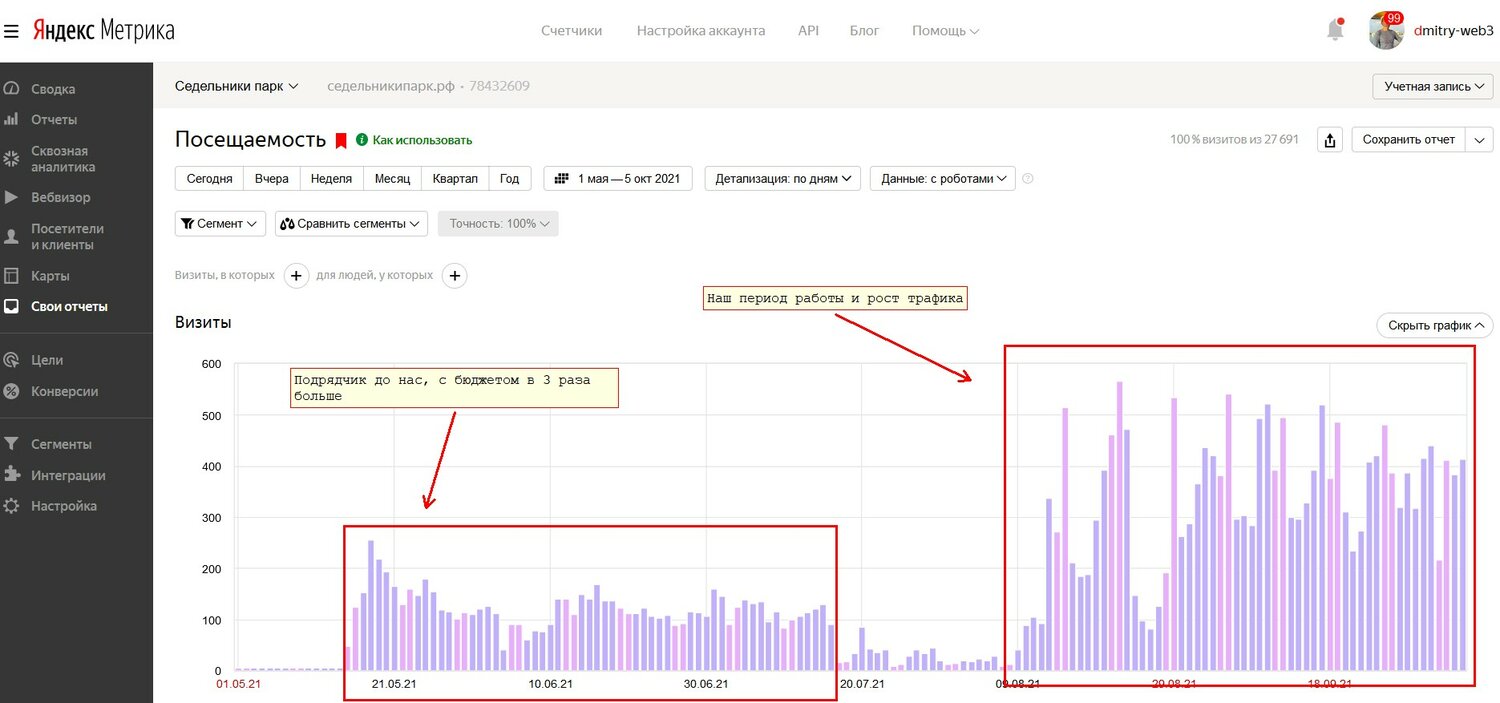The height and width of the screenshot is (703, 1500).
Task: Open the date range 1 мая — 5 окт 2021
Action: (618, 179)
